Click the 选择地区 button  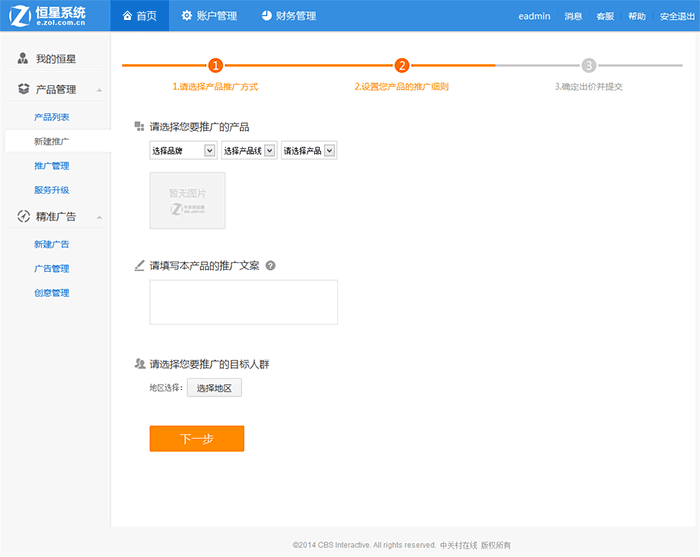point(214,388)
